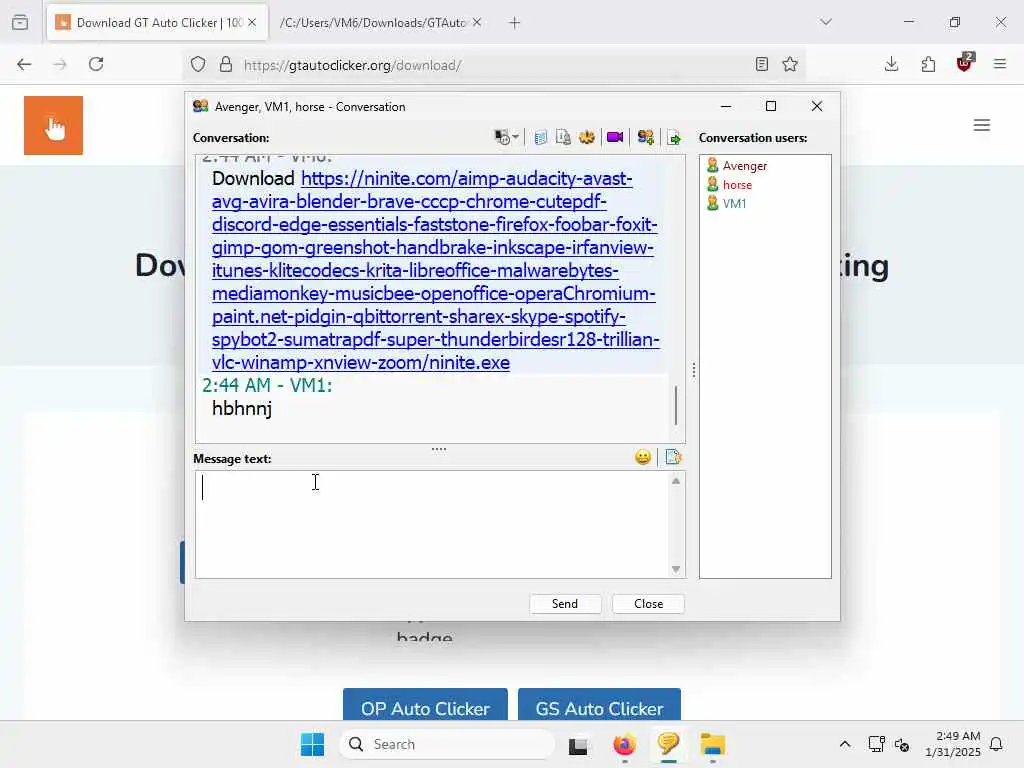Click message box scroll up arrow

tap(676, 481)
